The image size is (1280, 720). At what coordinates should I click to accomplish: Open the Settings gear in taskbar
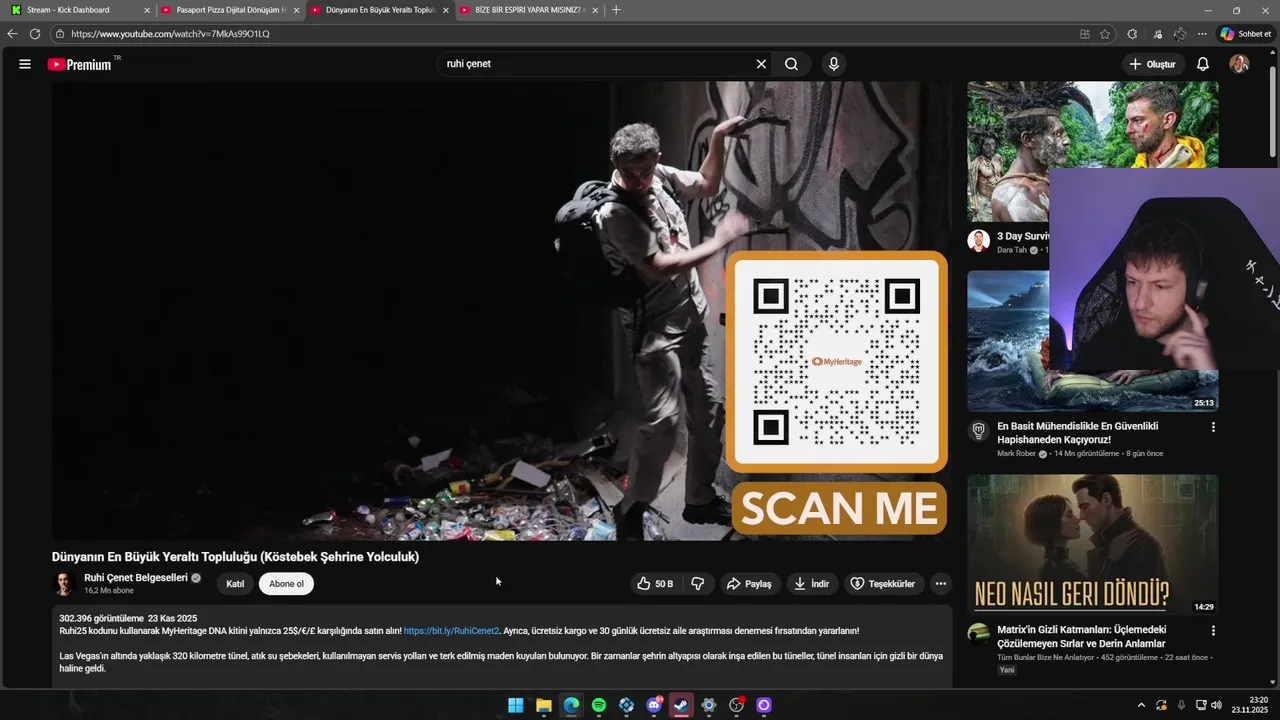tap(709, 705)
